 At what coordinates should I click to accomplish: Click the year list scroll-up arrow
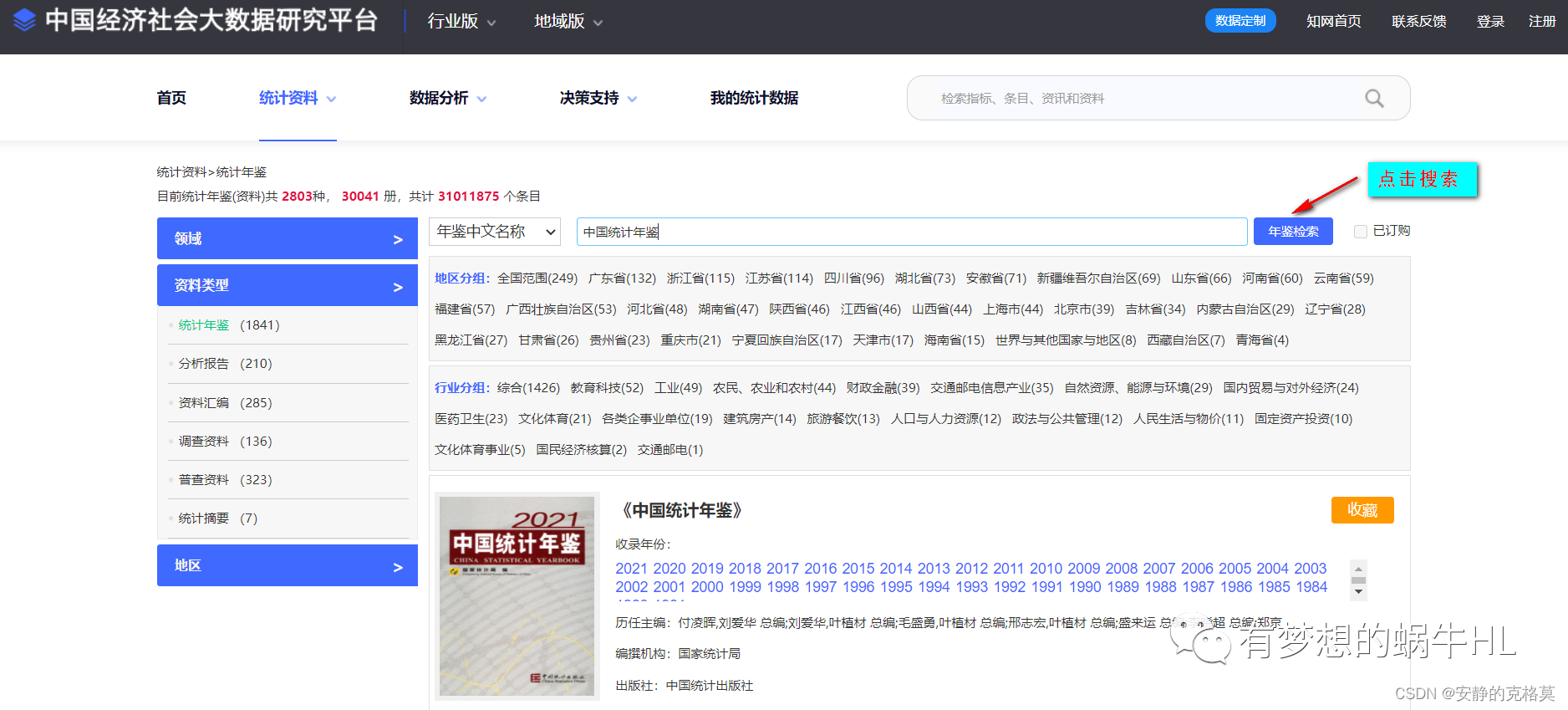coord(1359,567)
